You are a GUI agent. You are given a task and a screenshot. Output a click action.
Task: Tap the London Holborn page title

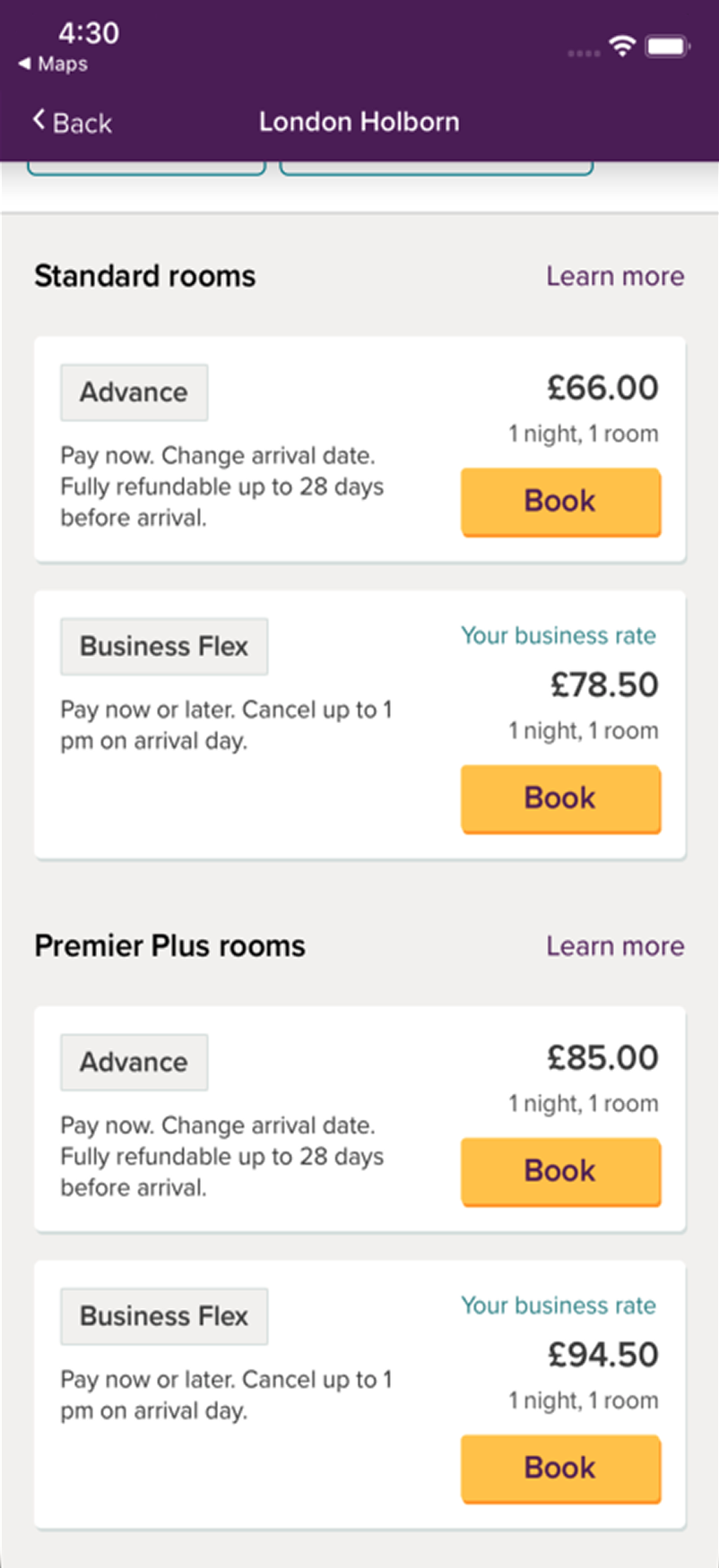[359, 122]
